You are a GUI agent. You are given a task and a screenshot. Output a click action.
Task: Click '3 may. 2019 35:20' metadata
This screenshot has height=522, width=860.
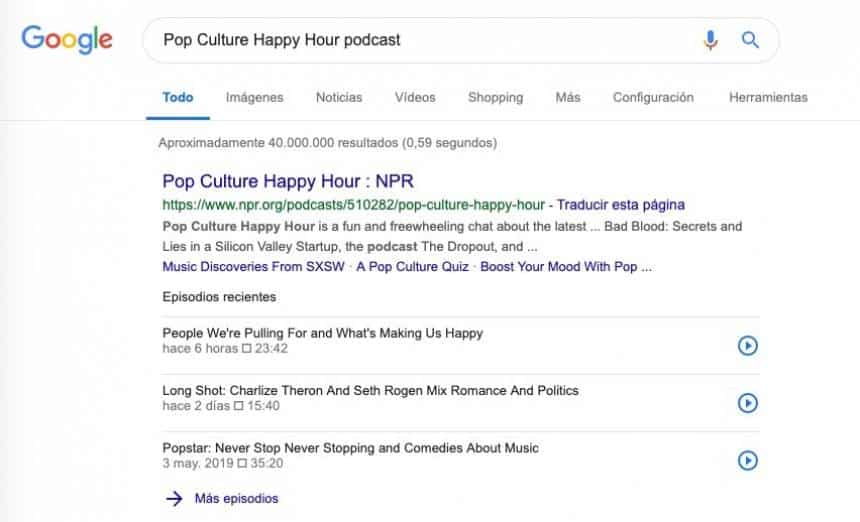point(223,463)
